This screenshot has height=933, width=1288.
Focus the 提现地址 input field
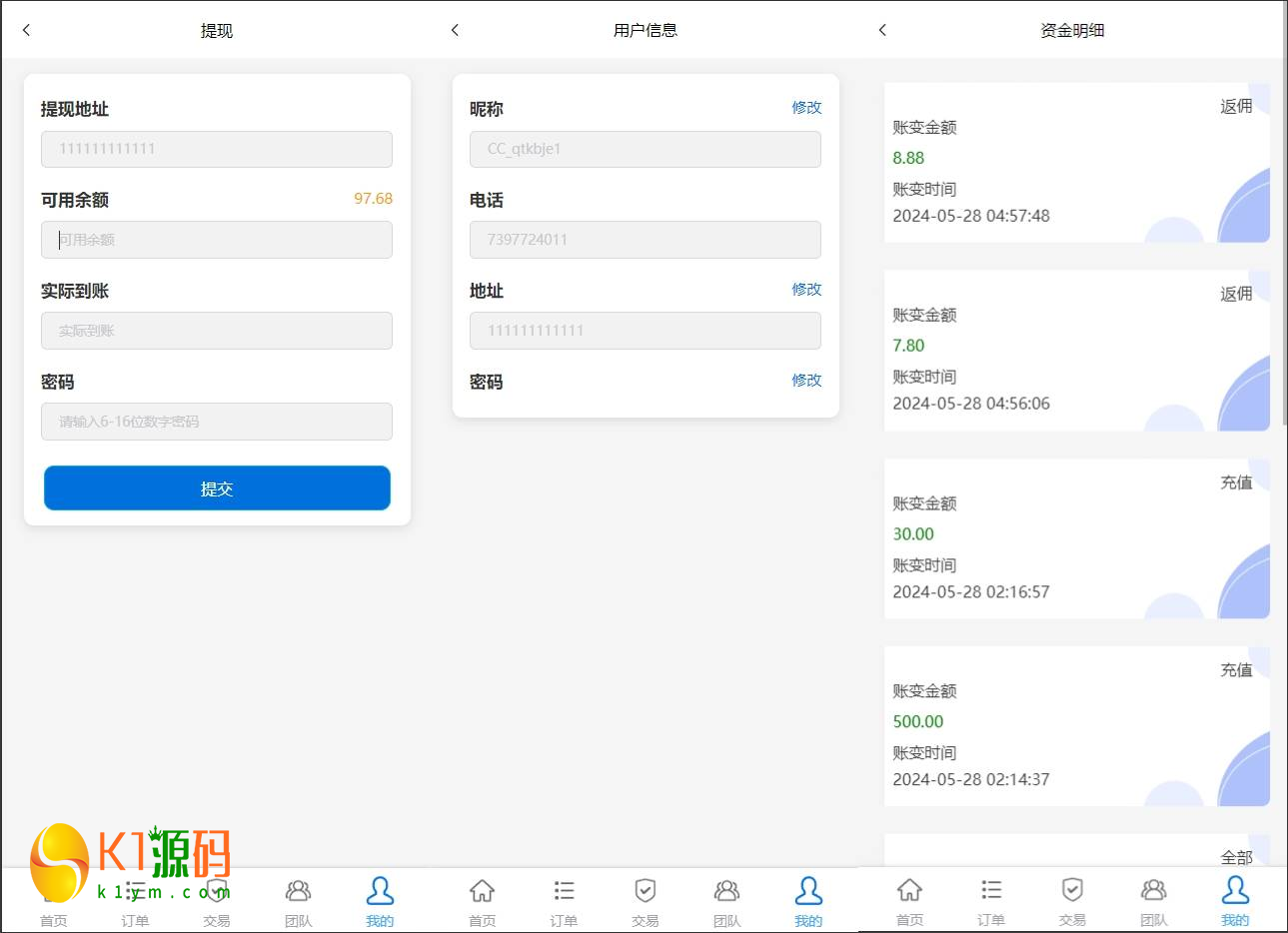tap(217, 149)
